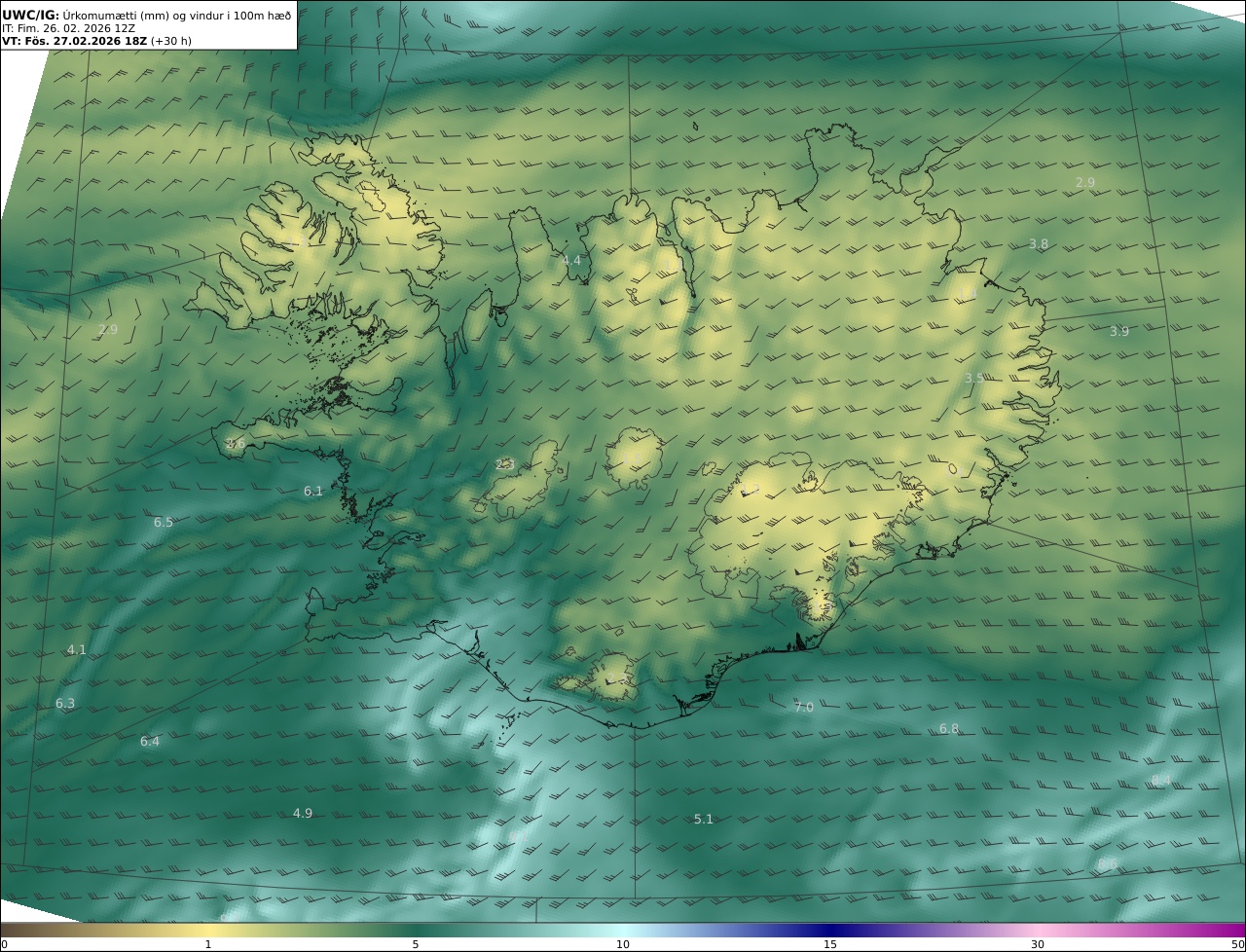Select the 6.8 value off the south coast

(x=948, y=729)
